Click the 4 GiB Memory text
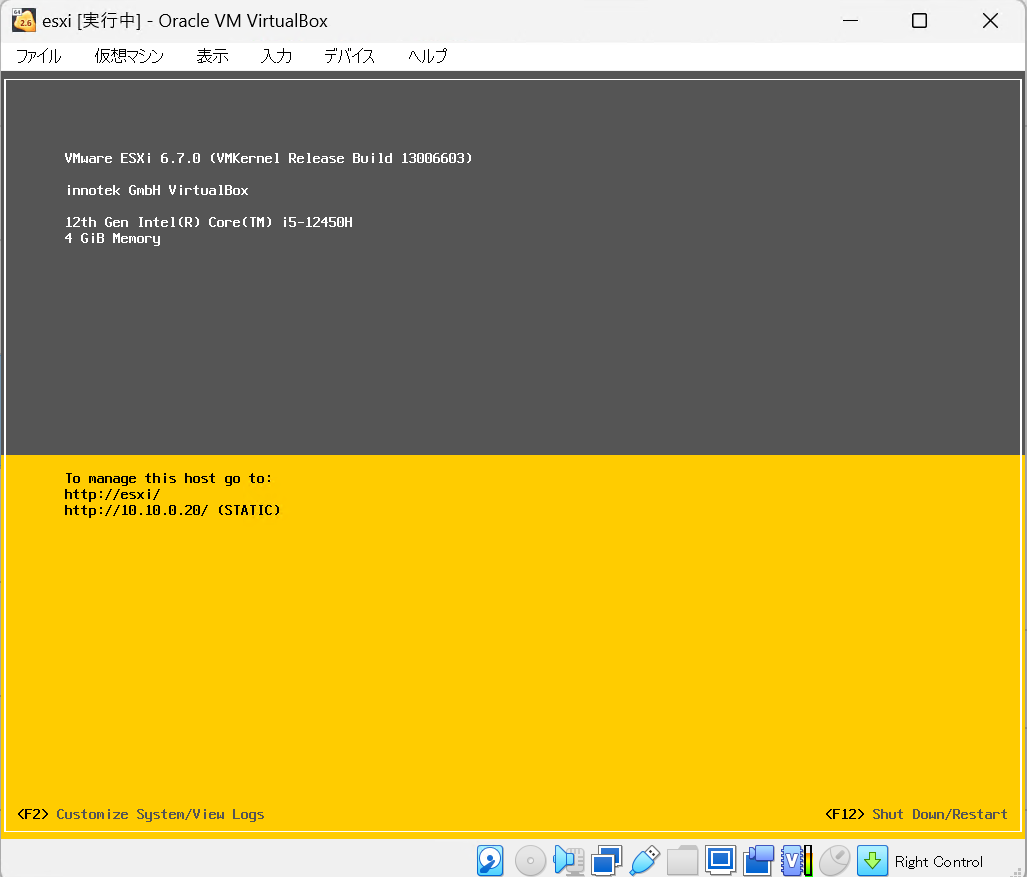Image resolution: width=1027 pixels, height=877 pixels. [113, 239]
